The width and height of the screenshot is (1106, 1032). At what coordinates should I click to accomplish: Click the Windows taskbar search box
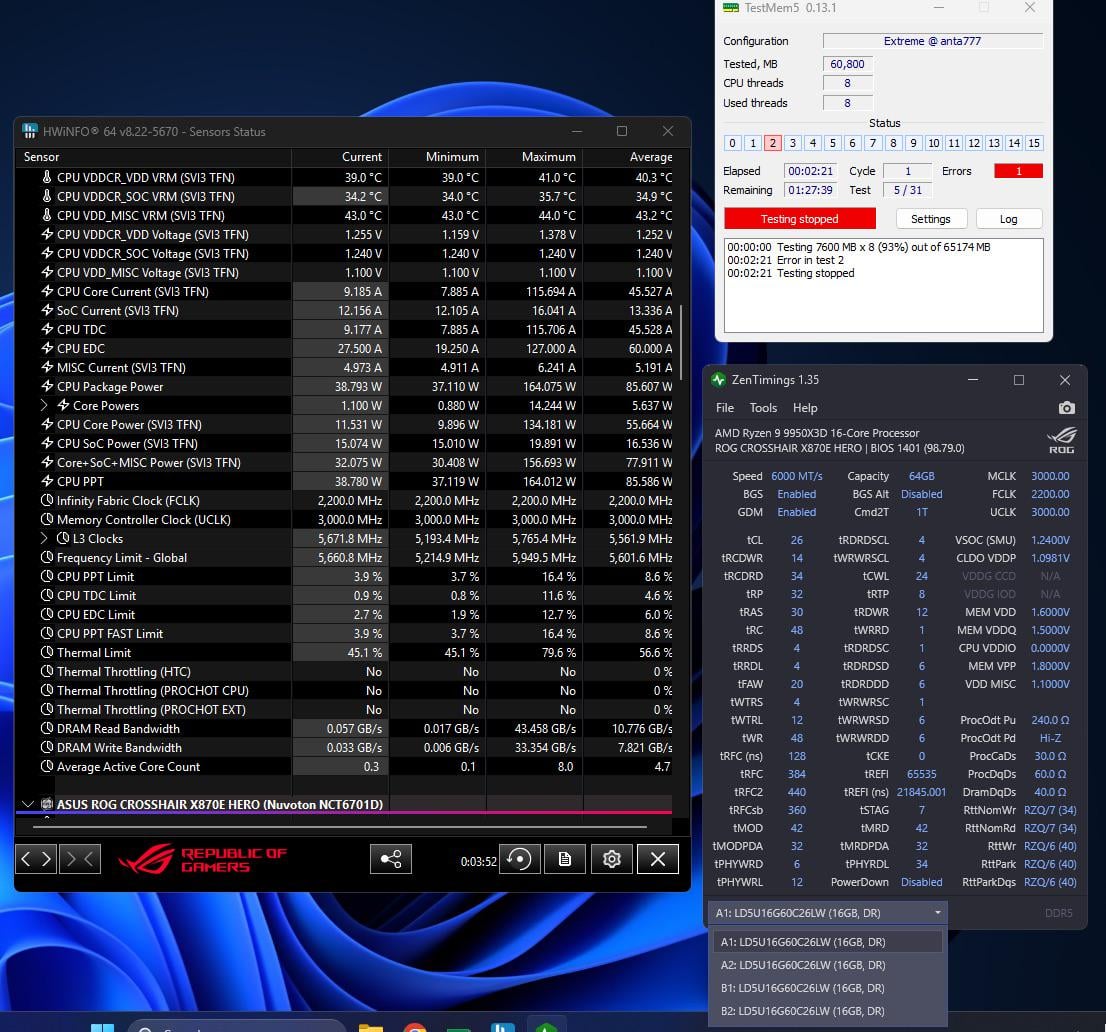[x=236, y=1027]
